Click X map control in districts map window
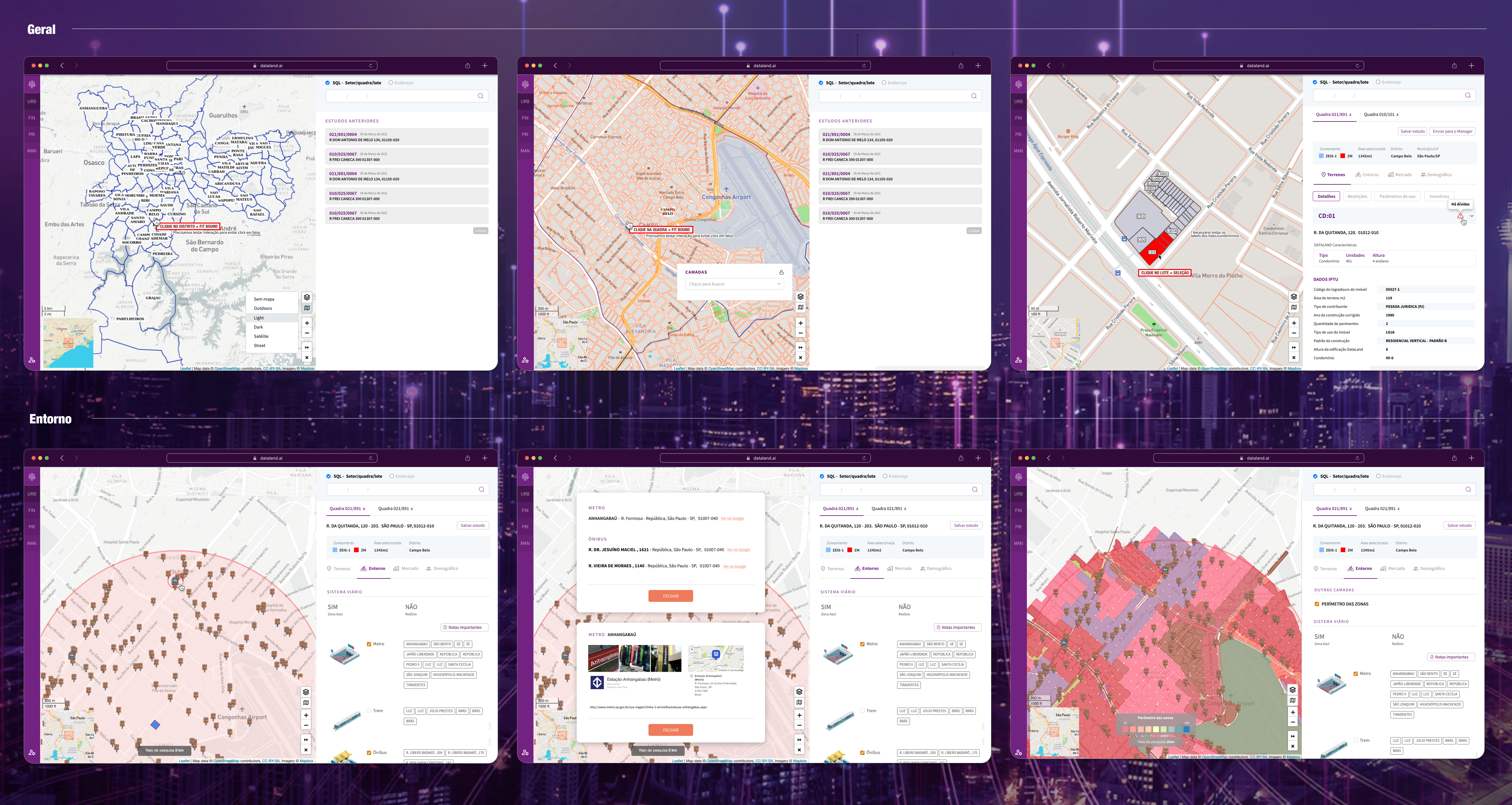 tap(306, 357)
